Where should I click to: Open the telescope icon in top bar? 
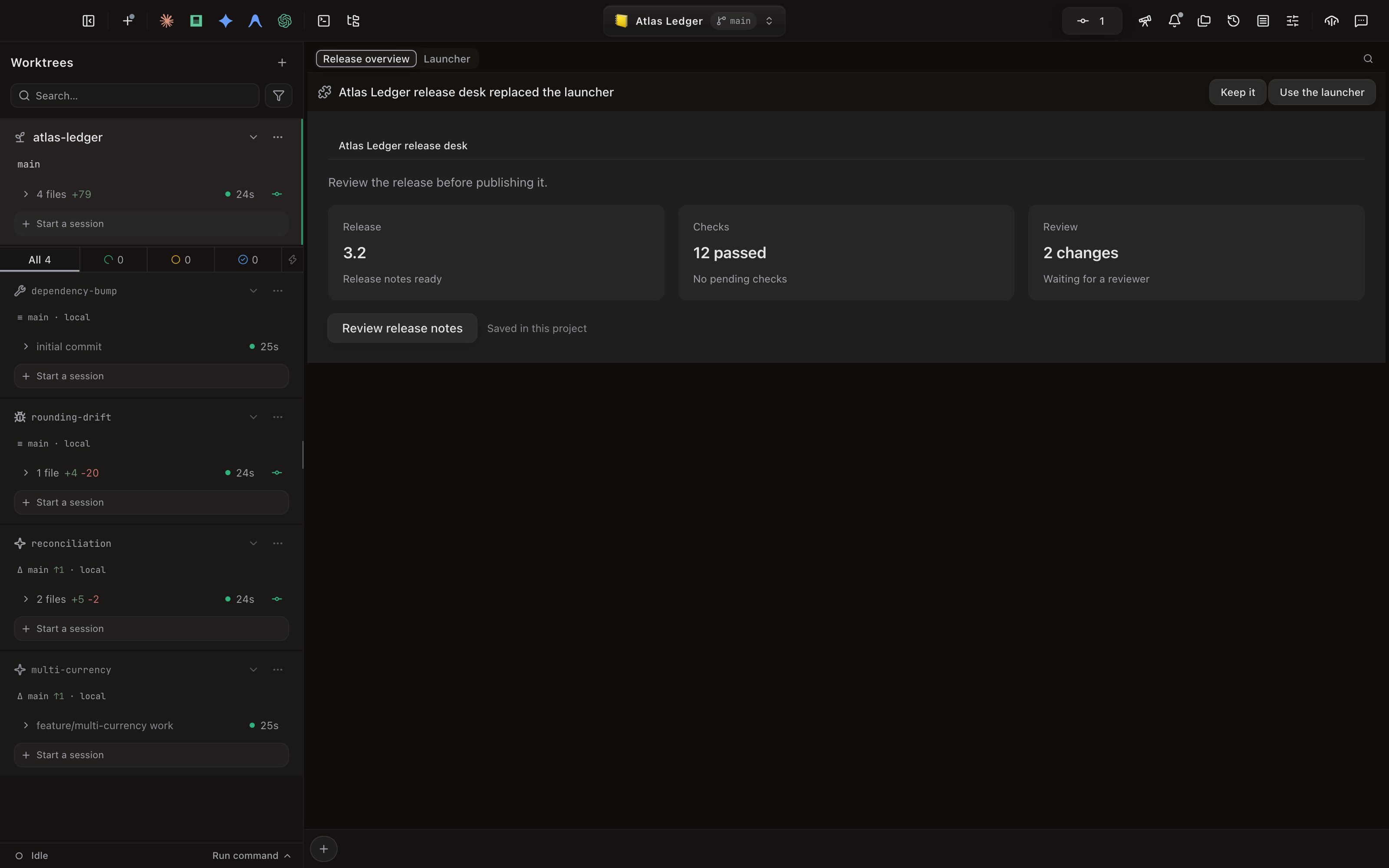point(1145,21)
